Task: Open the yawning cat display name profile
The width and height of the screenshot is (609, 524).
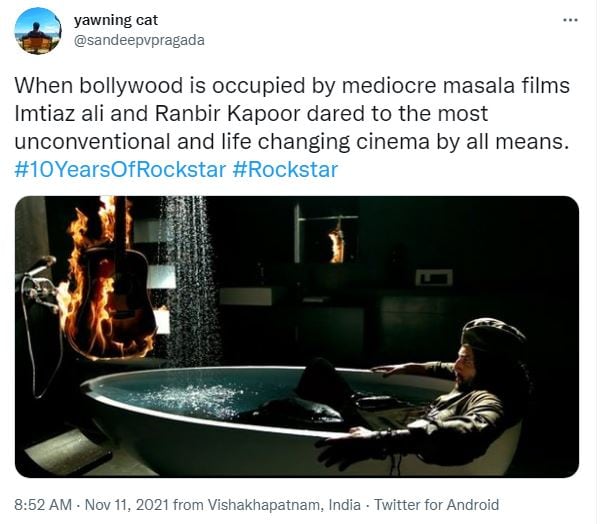Action: click(x=116, y=21)
